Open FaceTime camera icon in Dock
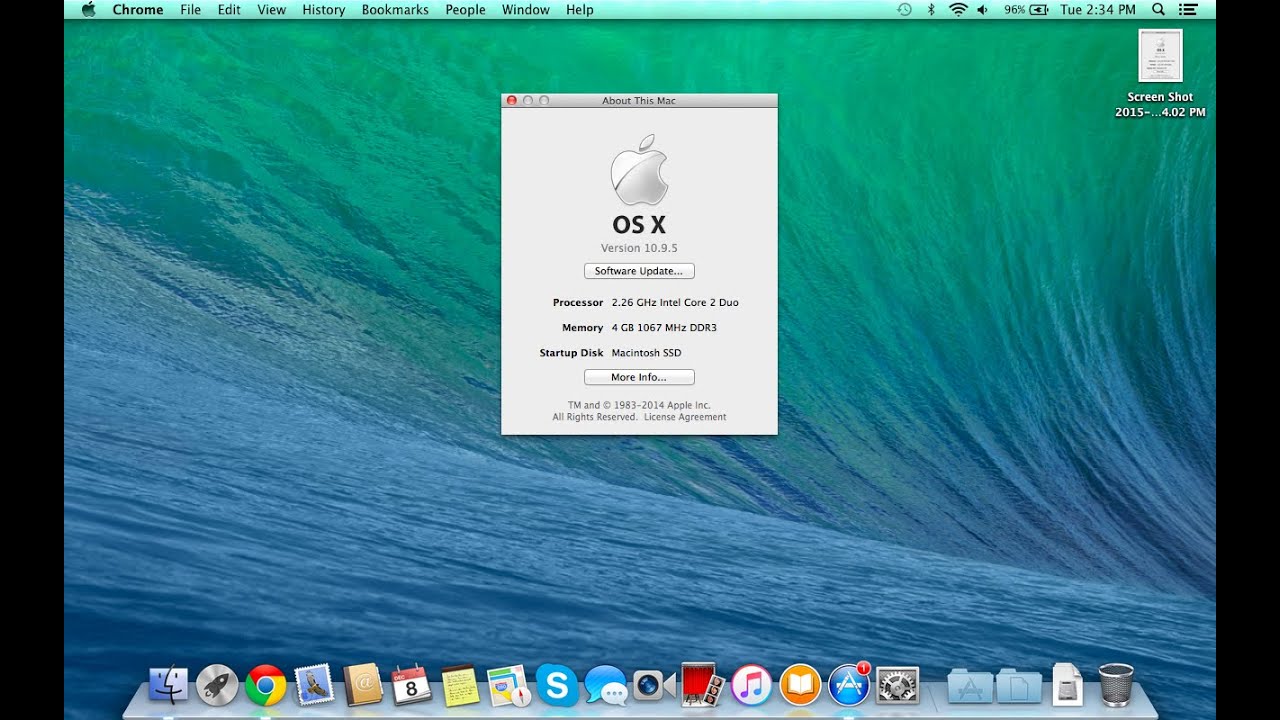 654,685
